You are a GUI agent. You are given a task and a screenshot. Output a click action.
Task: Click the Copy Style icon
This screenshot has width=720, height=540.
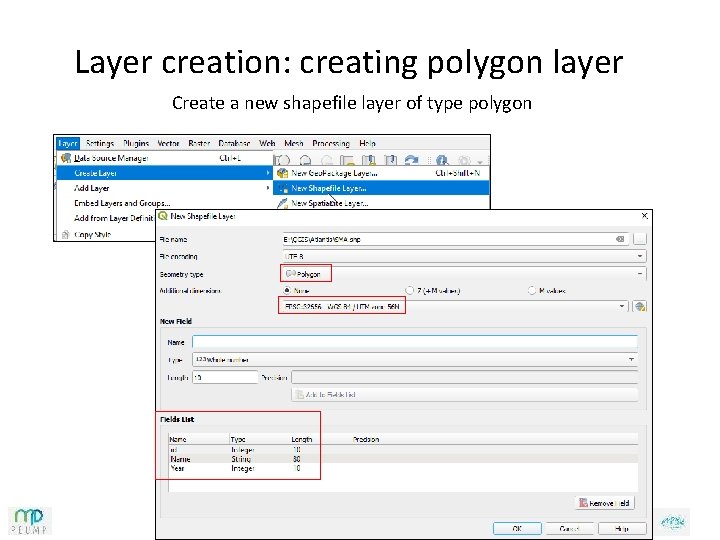(65, 234)
